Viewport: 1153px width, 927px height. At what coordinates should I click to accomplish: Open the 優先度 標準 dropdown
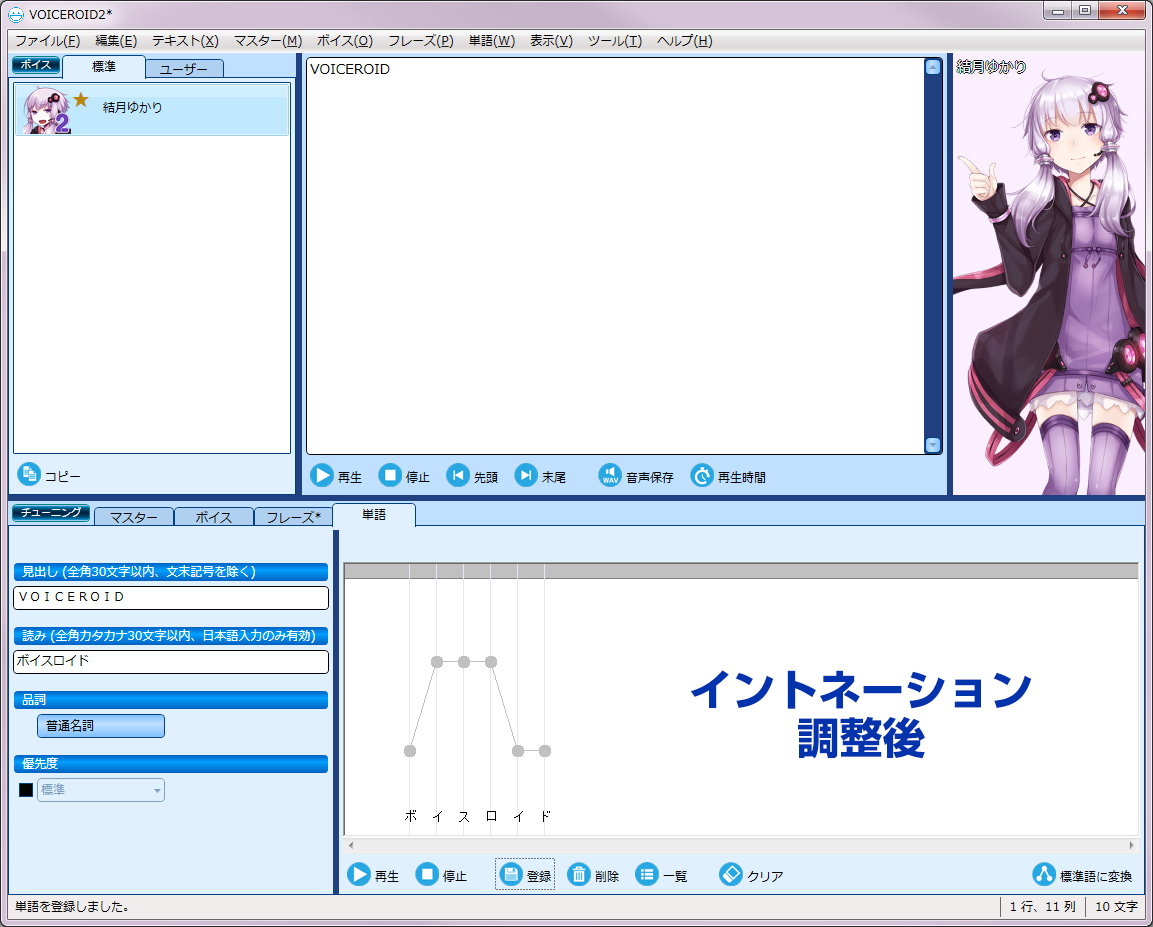click(x=101, y=790)
